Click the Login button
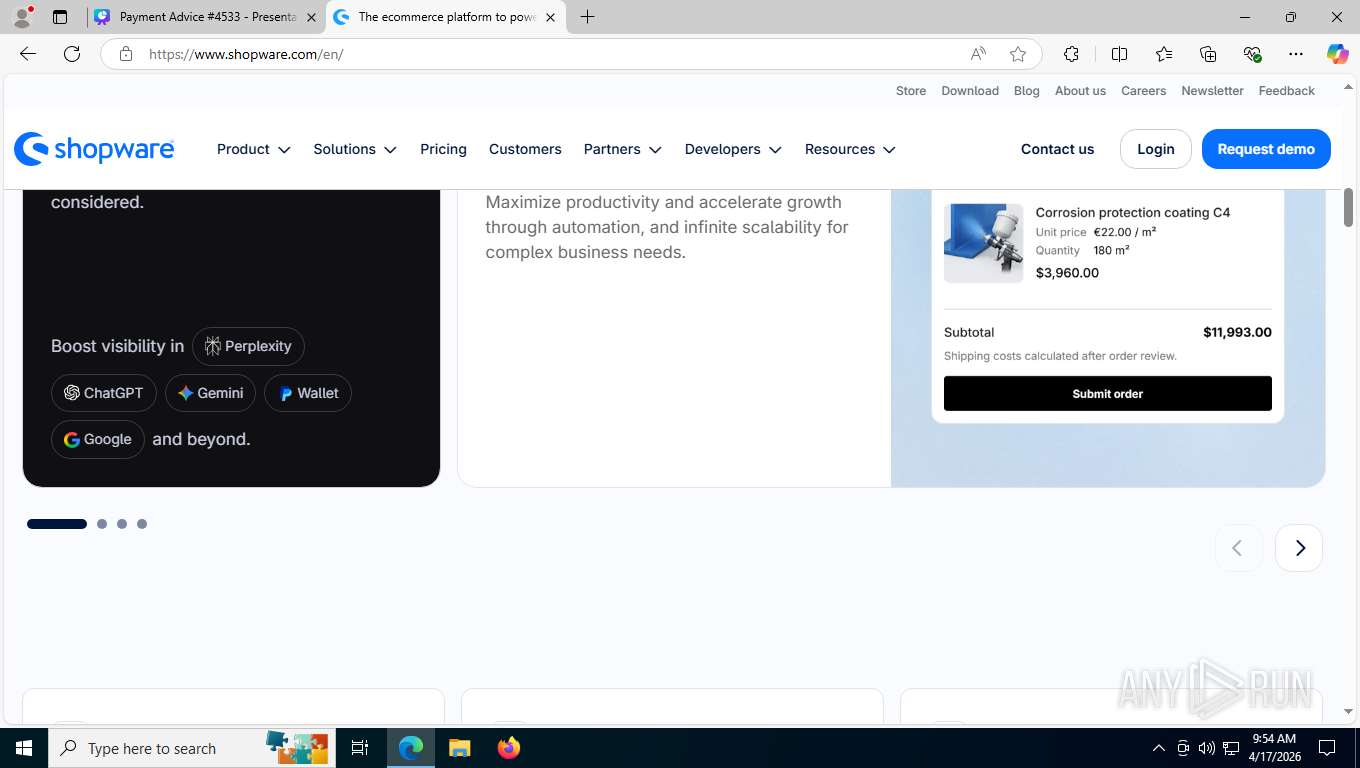The height and width of the screenshot is (768, 1360). 1155,149
